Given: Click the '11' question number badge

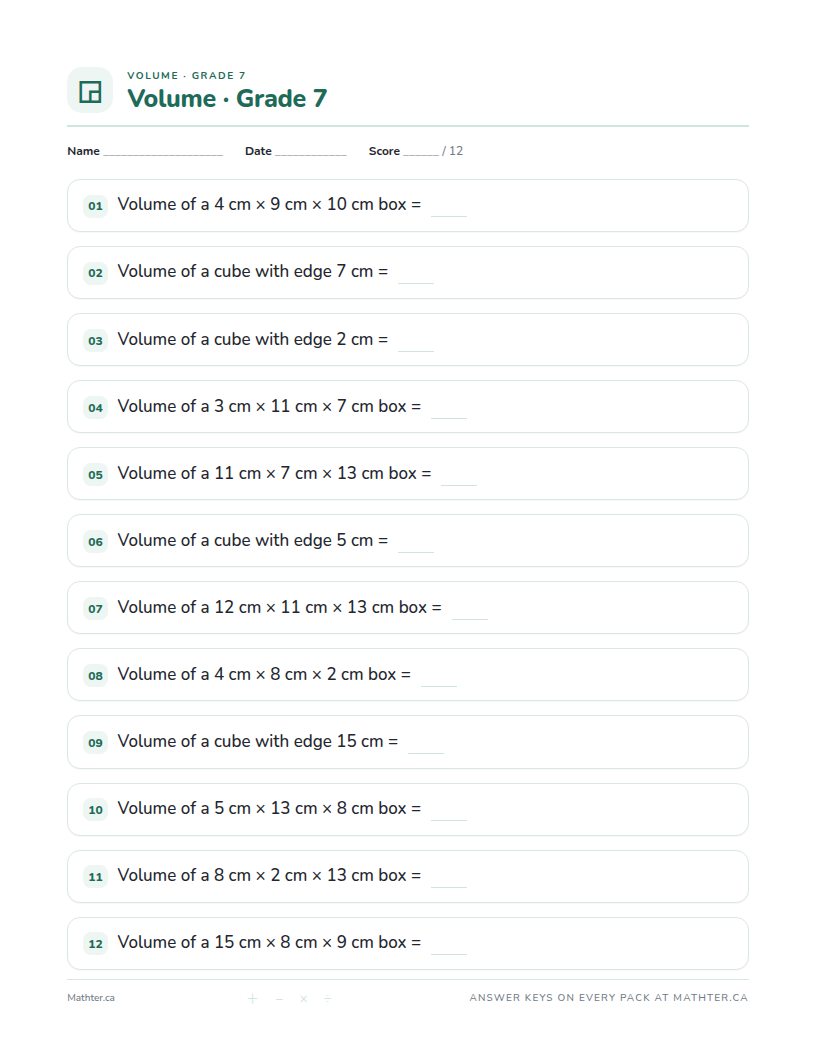Looking at the screenshot, I should click(x=96, y=877).
